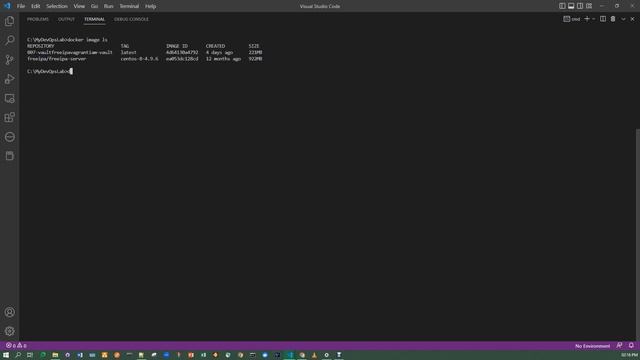Open the Extensions view

(9, 118)
